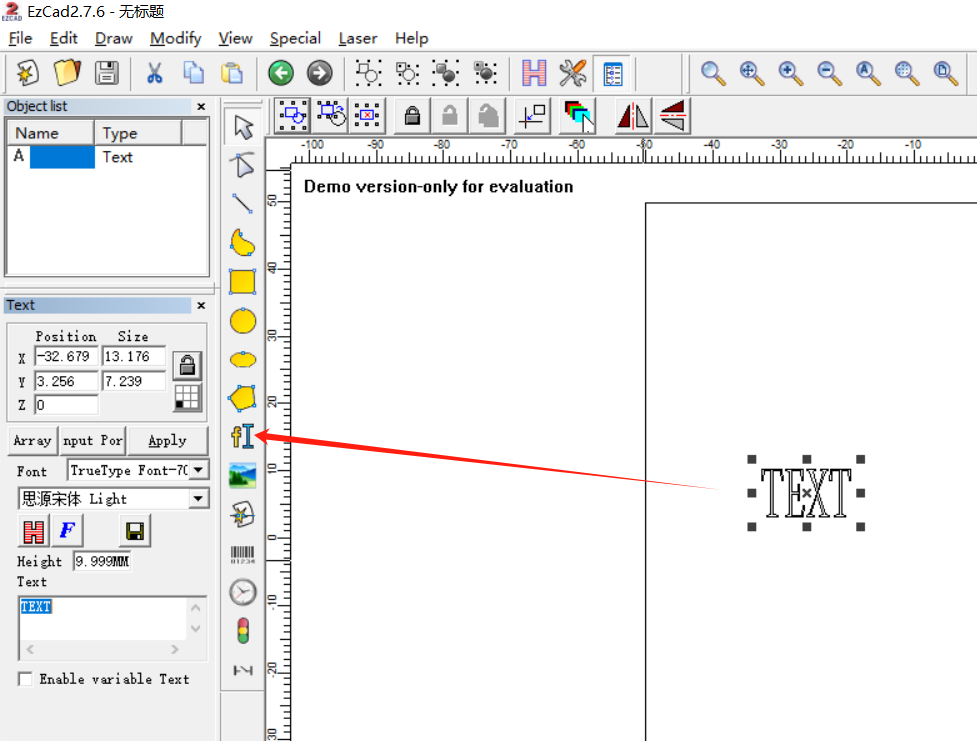Open the Hatch tool in top toolbar

[535, 73]
